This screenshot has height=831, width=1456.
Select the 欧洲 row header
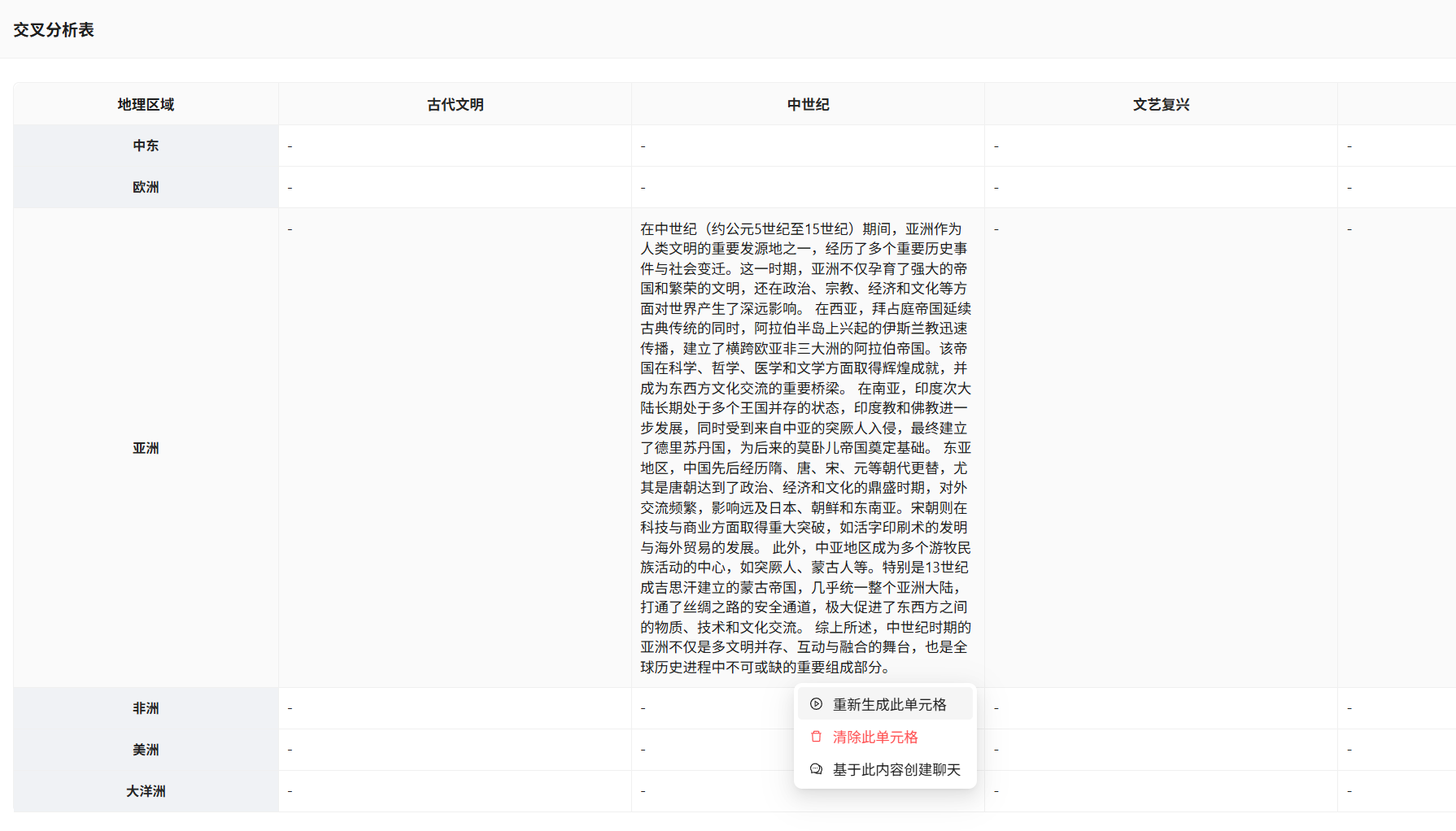click(146, 187)
